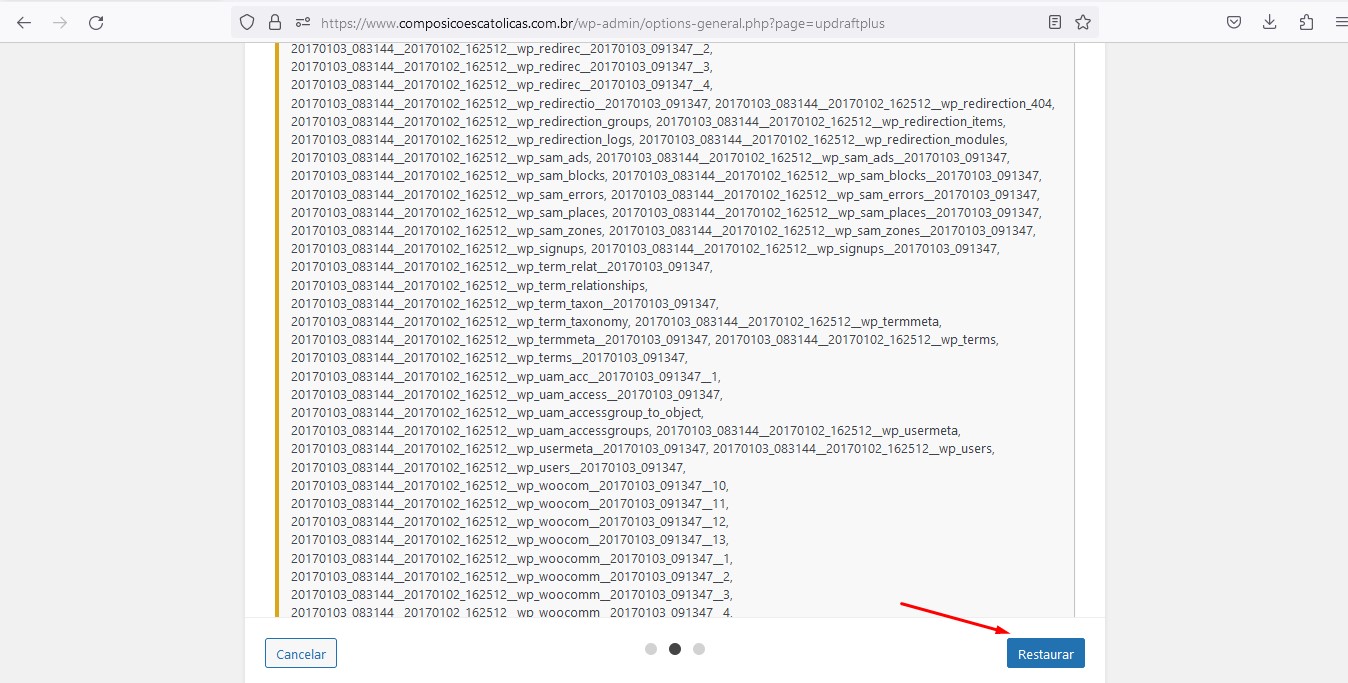Image resolution: width=1348 pixels, height=683 pixels.
Task: Select the active middle step dot
Action: (x=675, y=649)
